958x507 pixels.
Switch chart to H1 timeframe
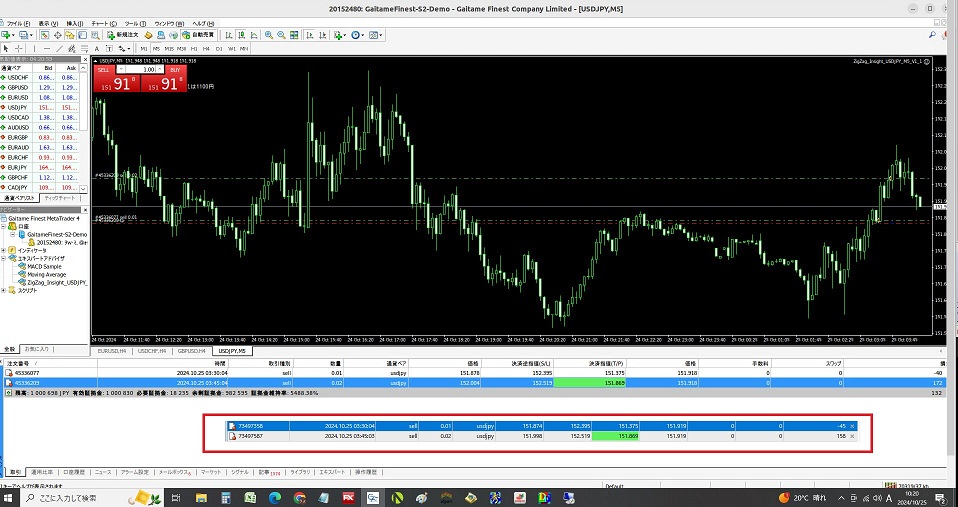[193, 48]
